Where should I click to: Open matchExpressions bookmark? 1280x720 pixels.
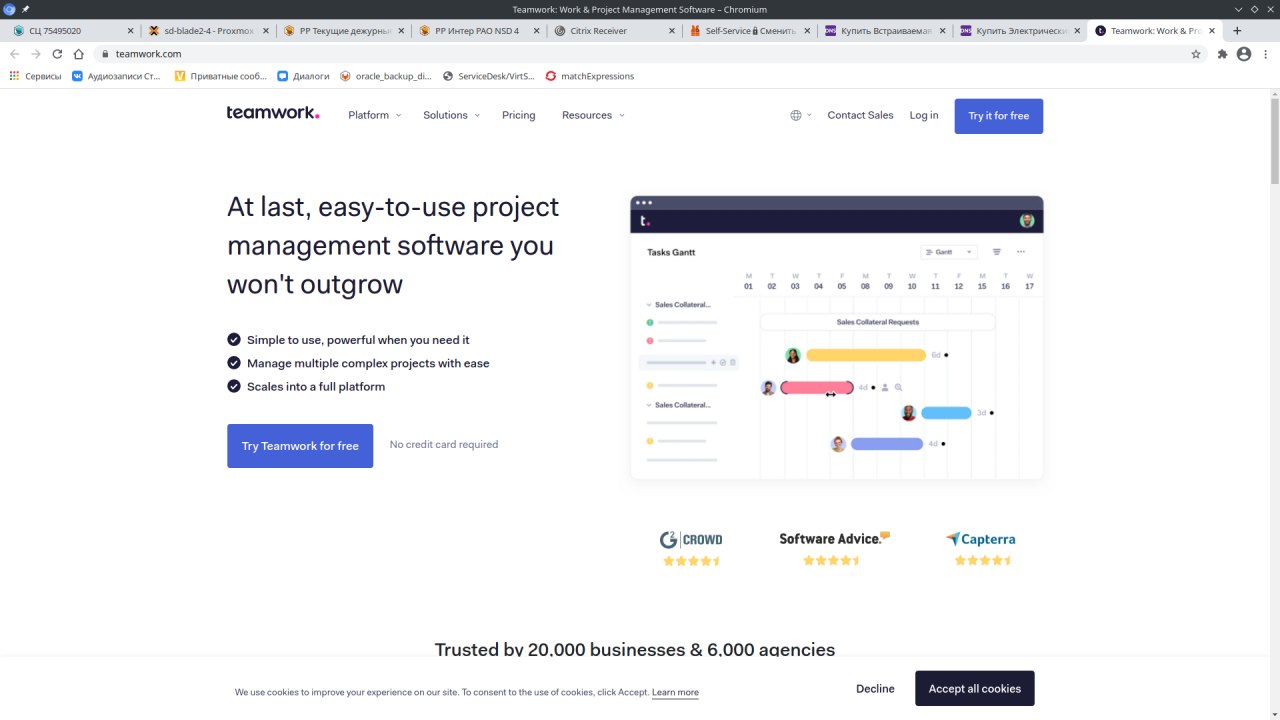[x=590, y=76]
